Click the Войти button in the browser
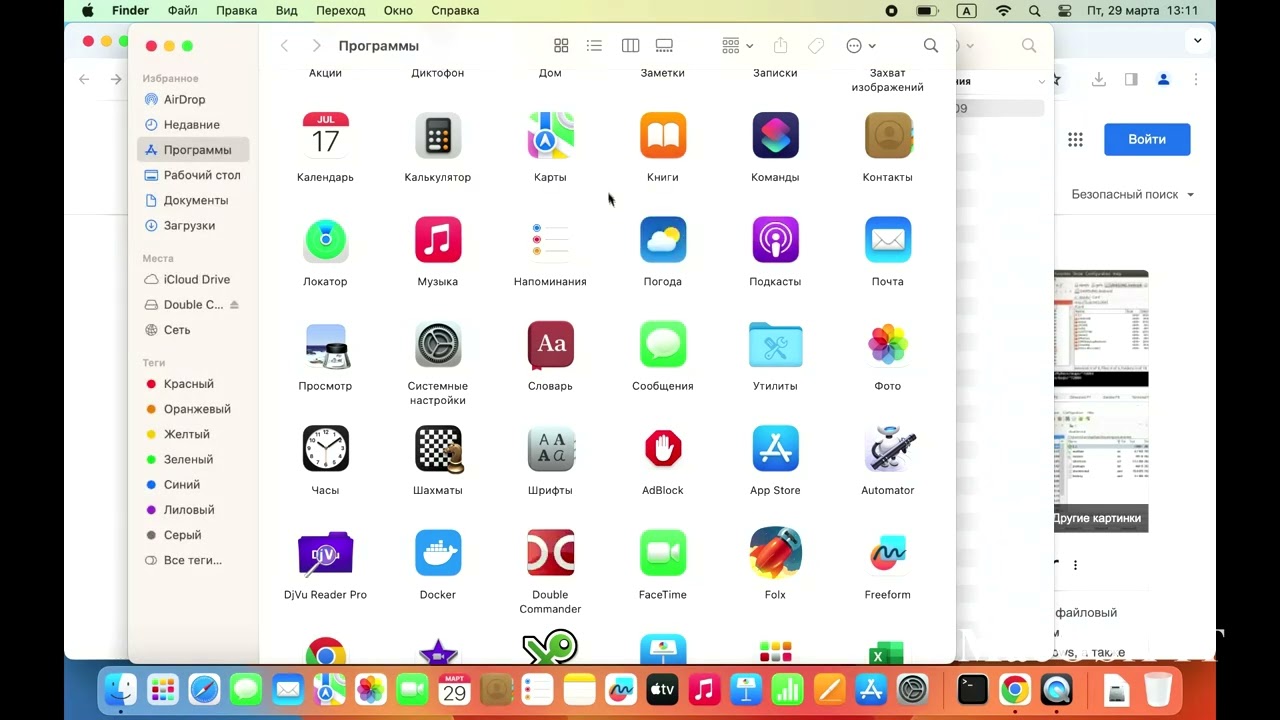Screen dimensions: 1280x720 pos(1147,140)
